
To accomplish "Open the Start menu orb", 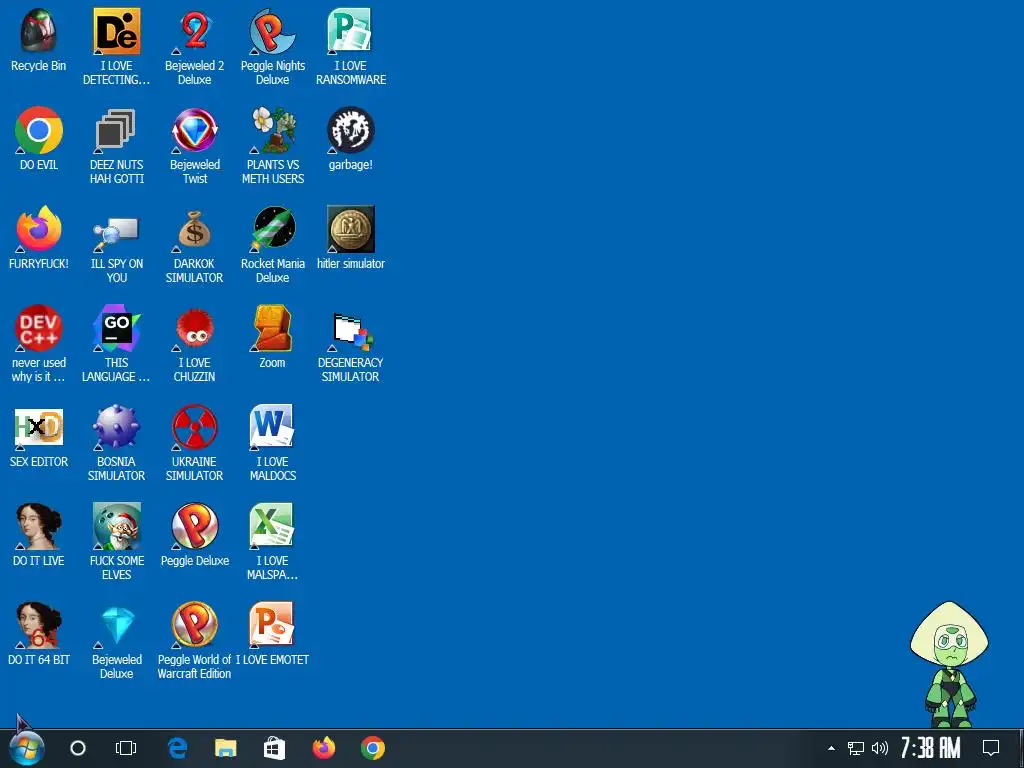I will coord(27,748).
